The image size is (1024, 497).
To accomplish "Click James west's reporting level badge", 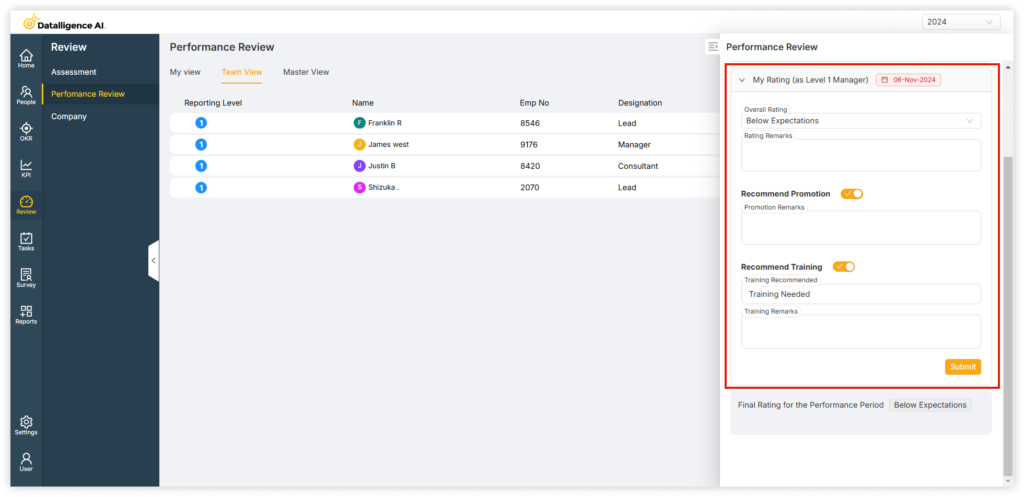I will tap(201, 144).
